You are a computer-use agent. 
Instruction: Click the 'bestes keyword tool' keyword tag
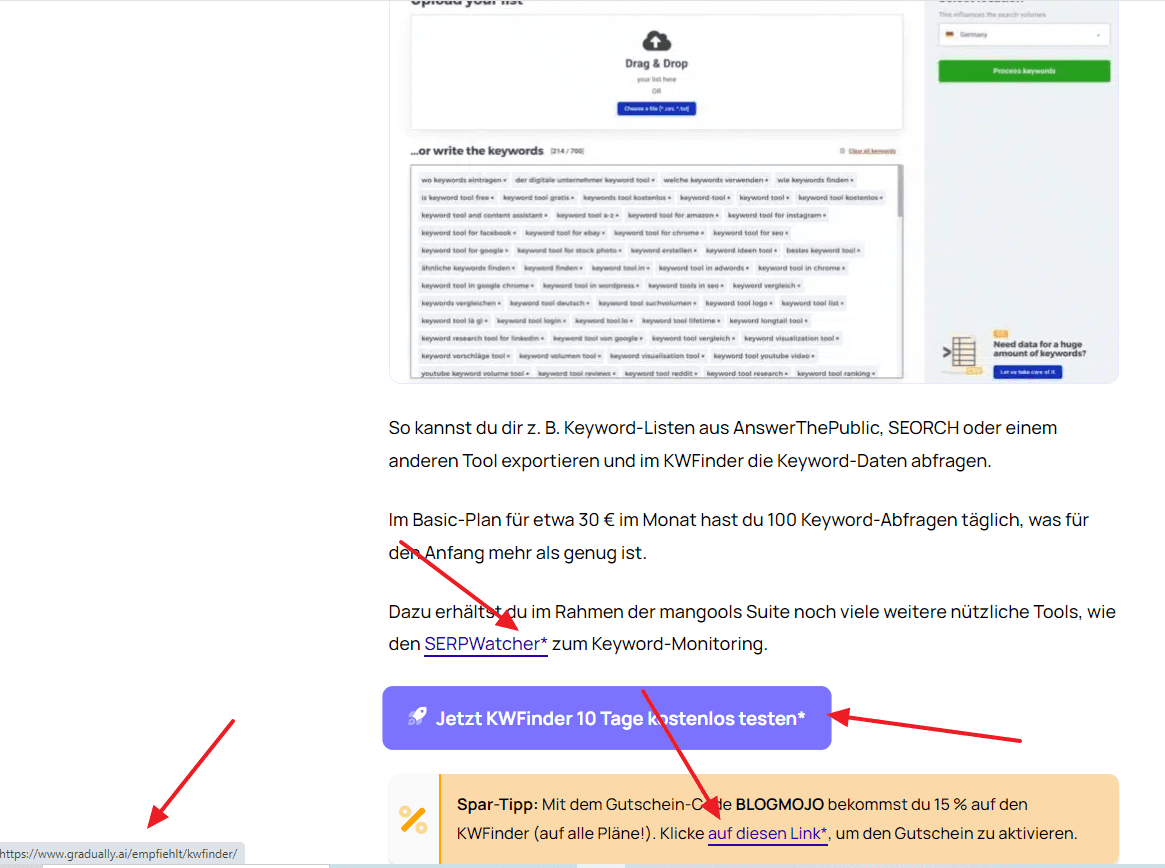(x=823, y=250)
